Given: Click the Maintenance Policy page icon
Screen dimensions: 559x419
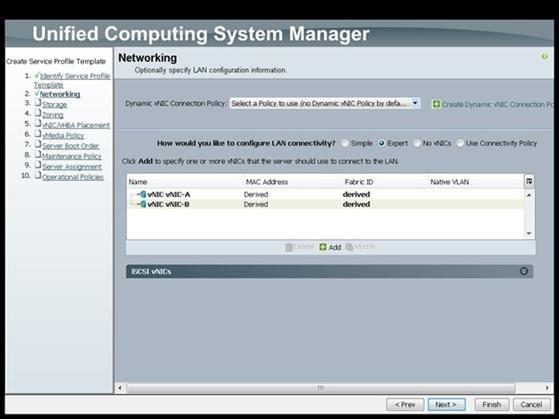Looking at the screenshot, I should click(x=38, y=154).
